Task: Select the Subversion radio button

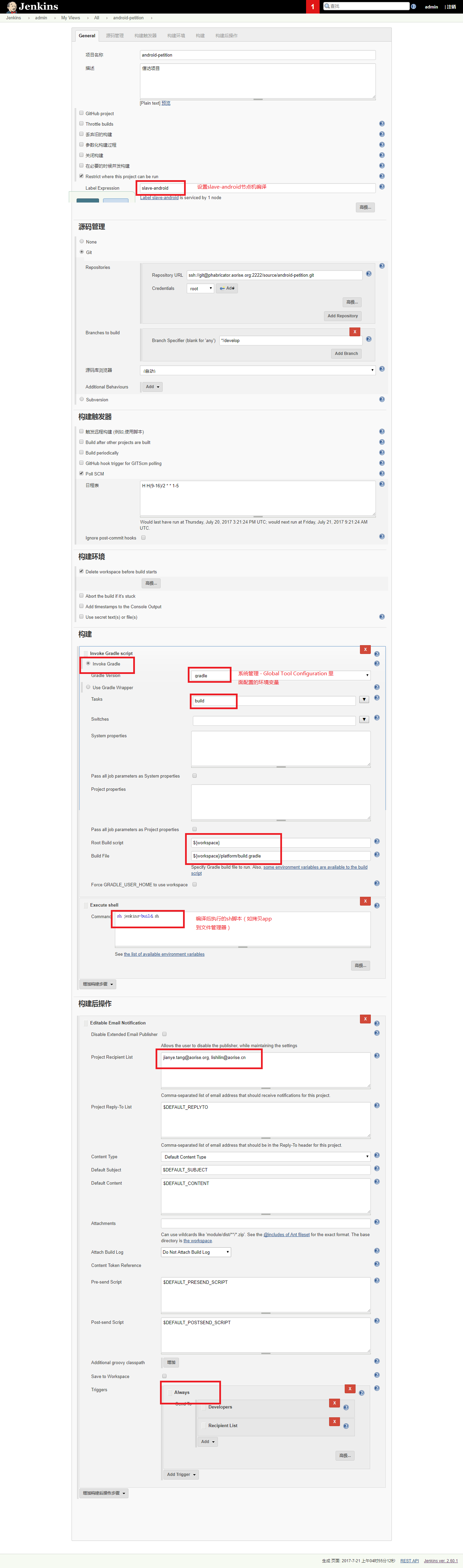Action: click(x=82, y=399)
